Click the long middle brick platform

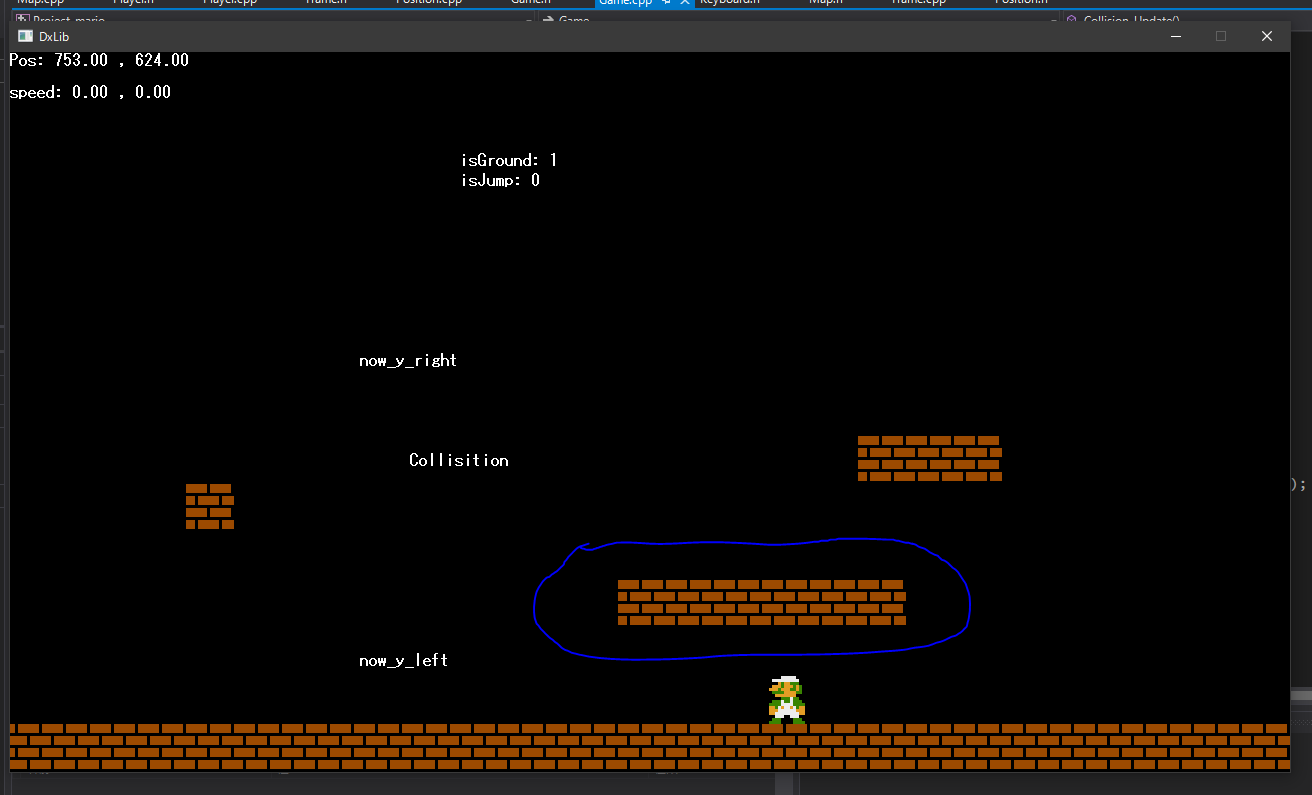pos(762,602)
